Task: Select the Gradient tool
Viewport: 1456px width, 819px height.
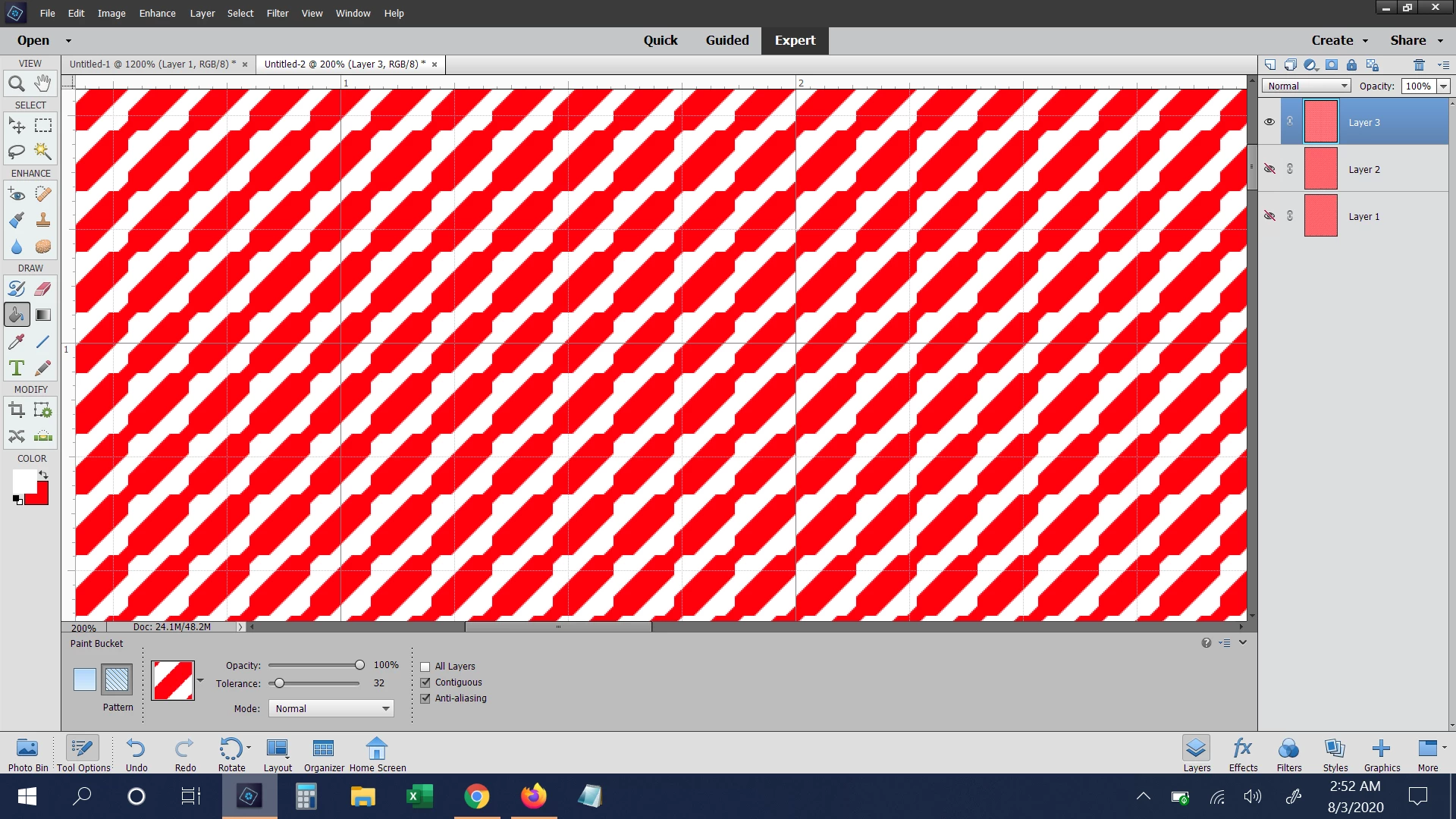Action: pos(43,315)
